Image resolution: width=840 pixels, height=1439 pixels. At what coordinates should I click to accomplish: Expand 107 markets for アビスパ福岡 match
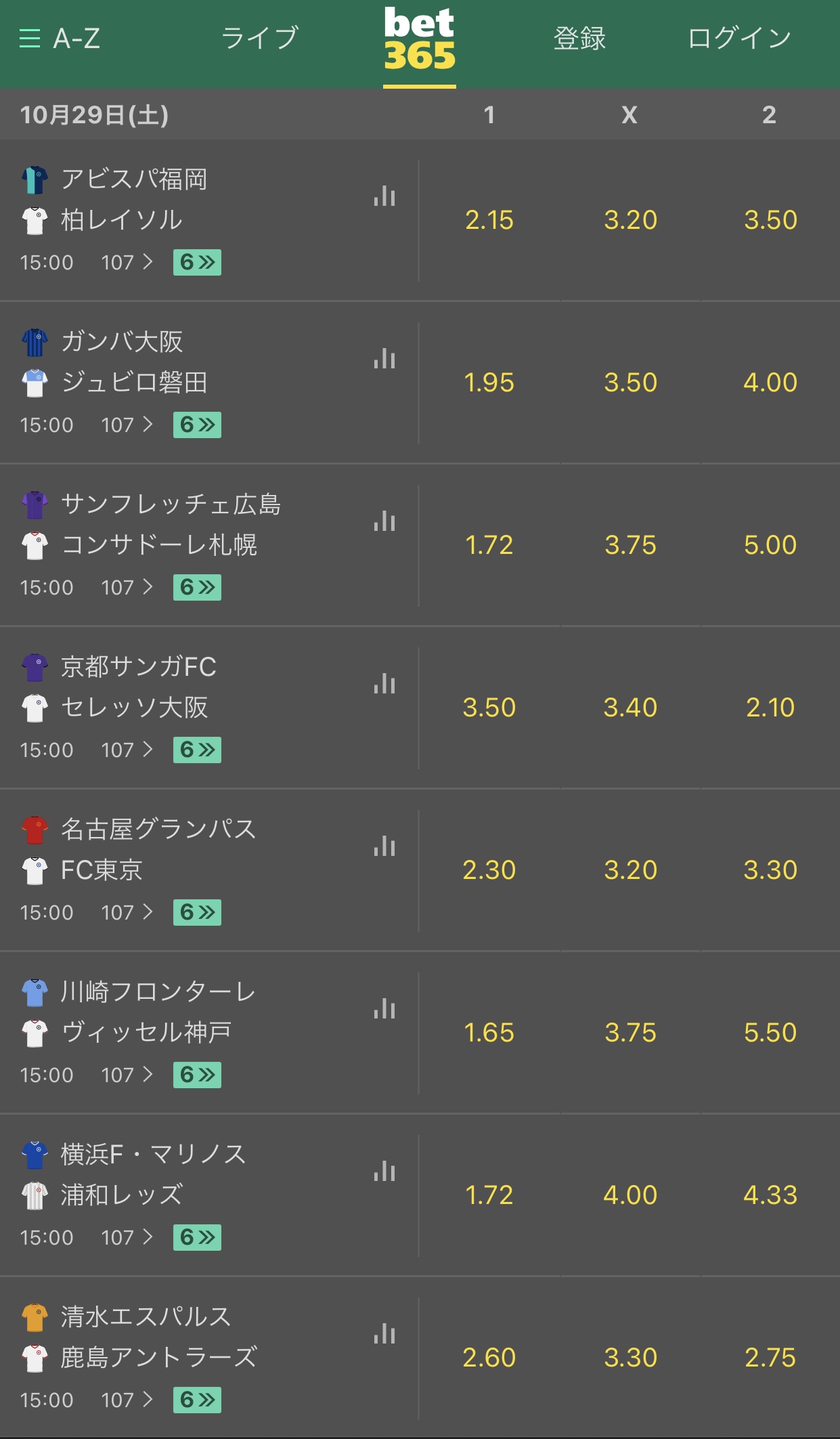pos(127,262)
